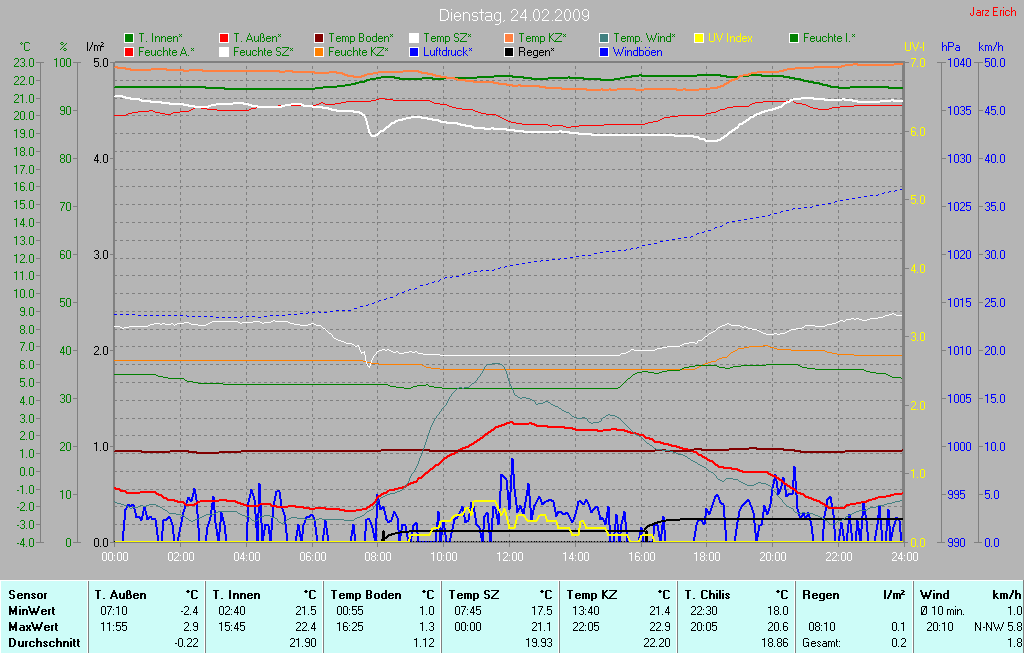Click the blue Luftdruck legend square
This screenshot has height=653, width=1024.
click(414, 51)
